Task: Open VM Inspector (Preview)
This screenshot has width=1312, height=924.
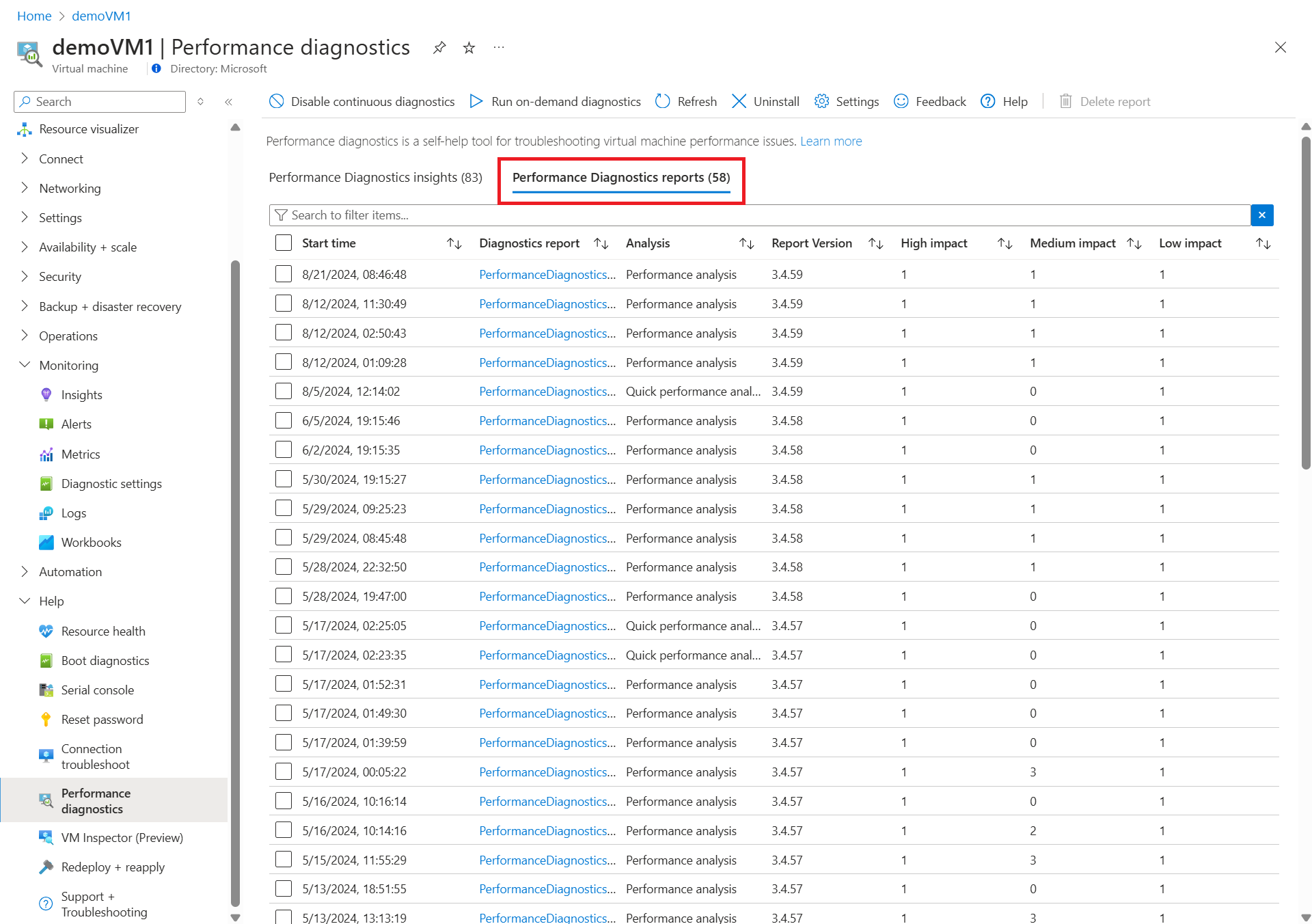Action: [122, 838]
